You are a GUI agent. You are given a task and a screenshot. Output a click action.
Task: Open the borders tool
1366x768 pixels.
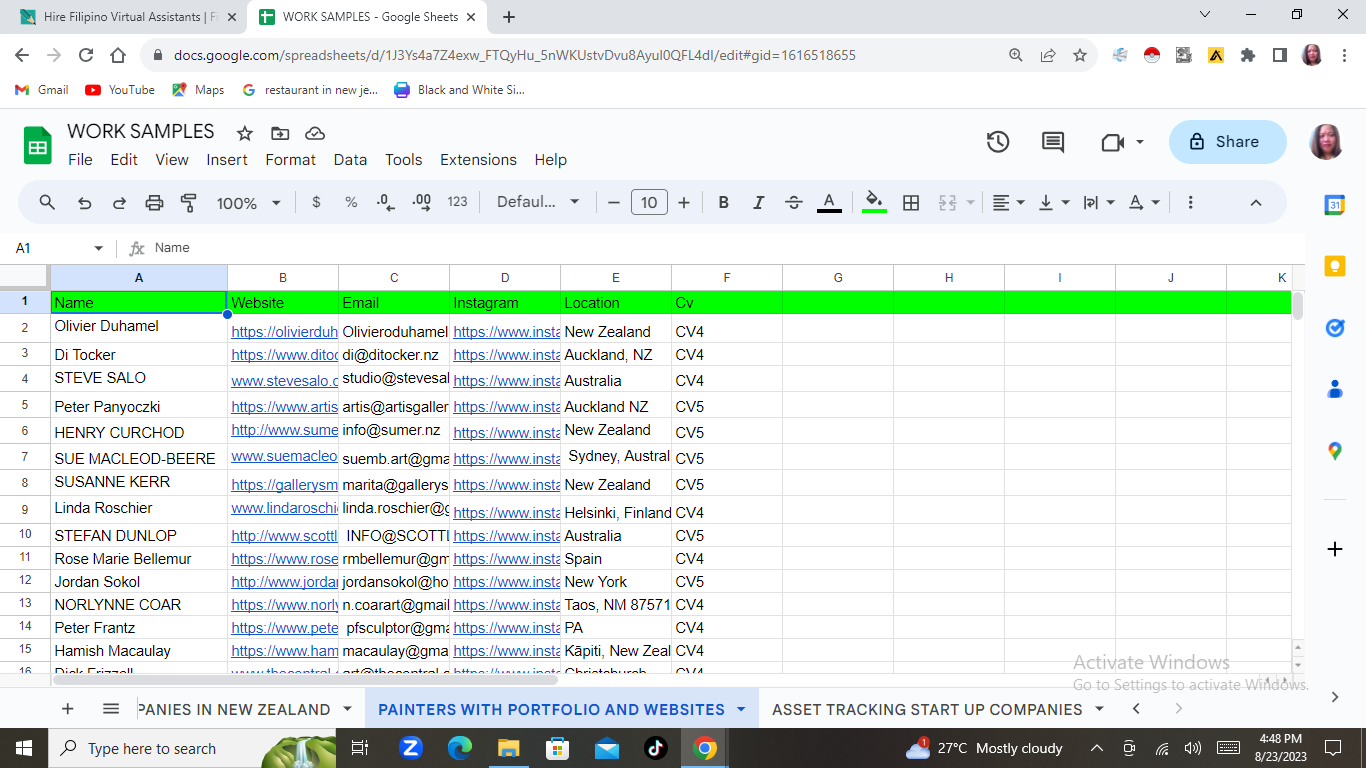pos(911,202)
